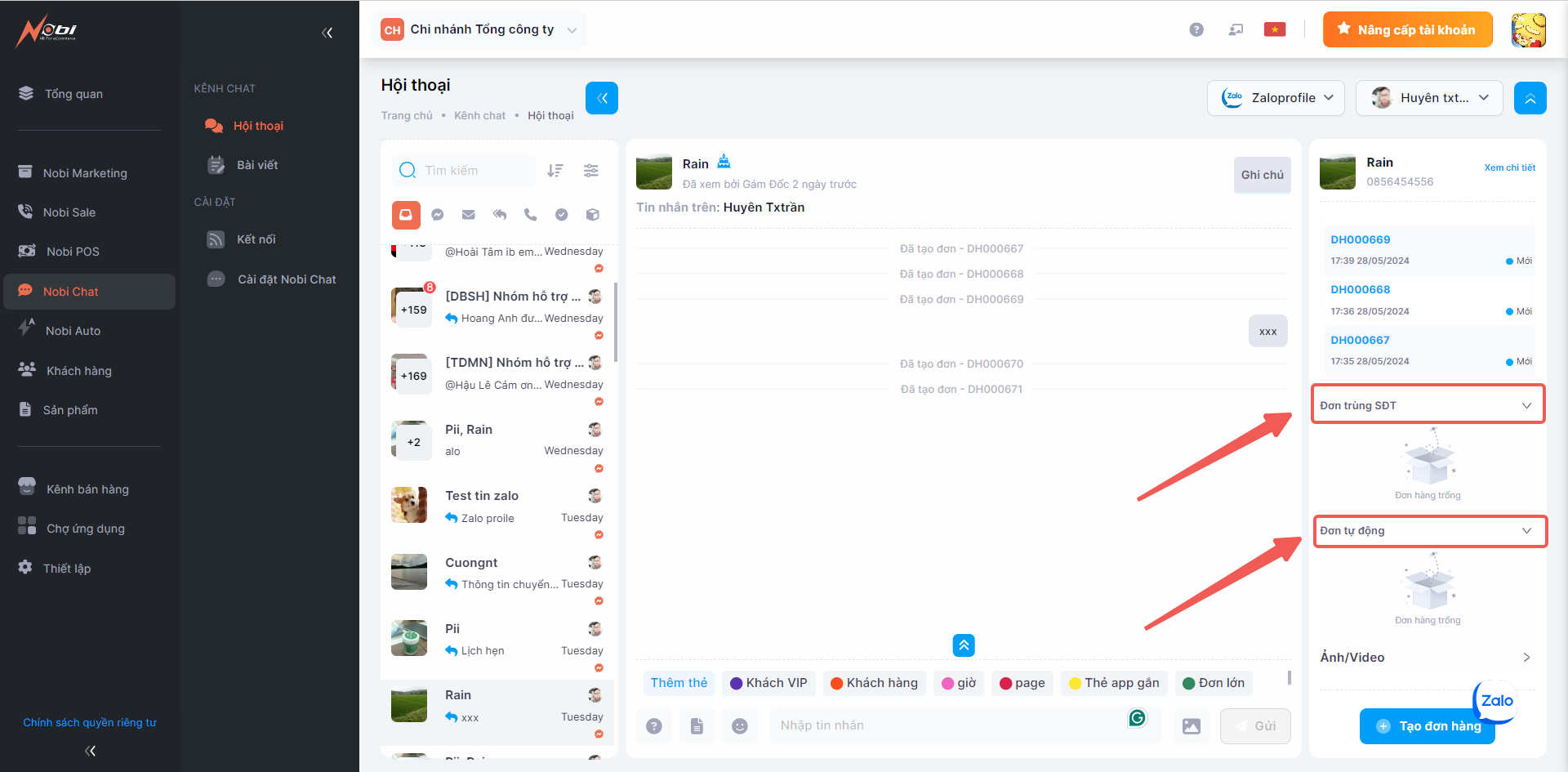Filter conversations by Messenger icon

[438, 215]
